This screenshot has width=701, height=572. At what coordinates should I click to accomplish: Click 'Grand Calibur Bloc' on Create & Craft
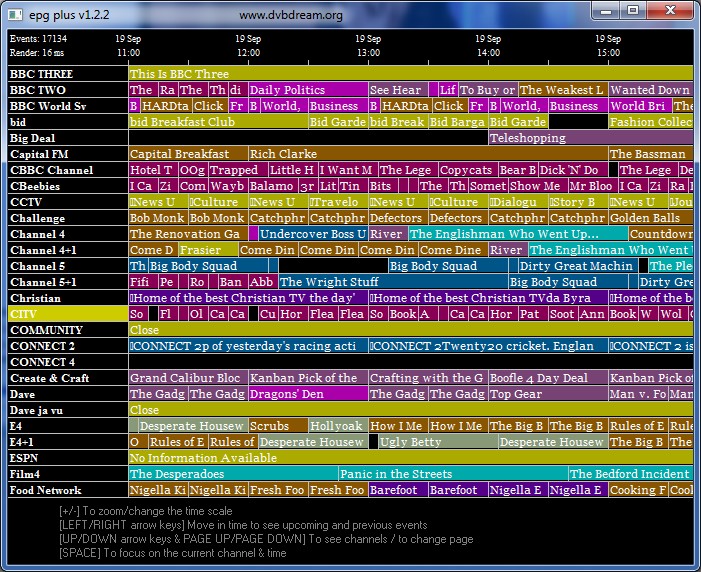click(188, 378)
